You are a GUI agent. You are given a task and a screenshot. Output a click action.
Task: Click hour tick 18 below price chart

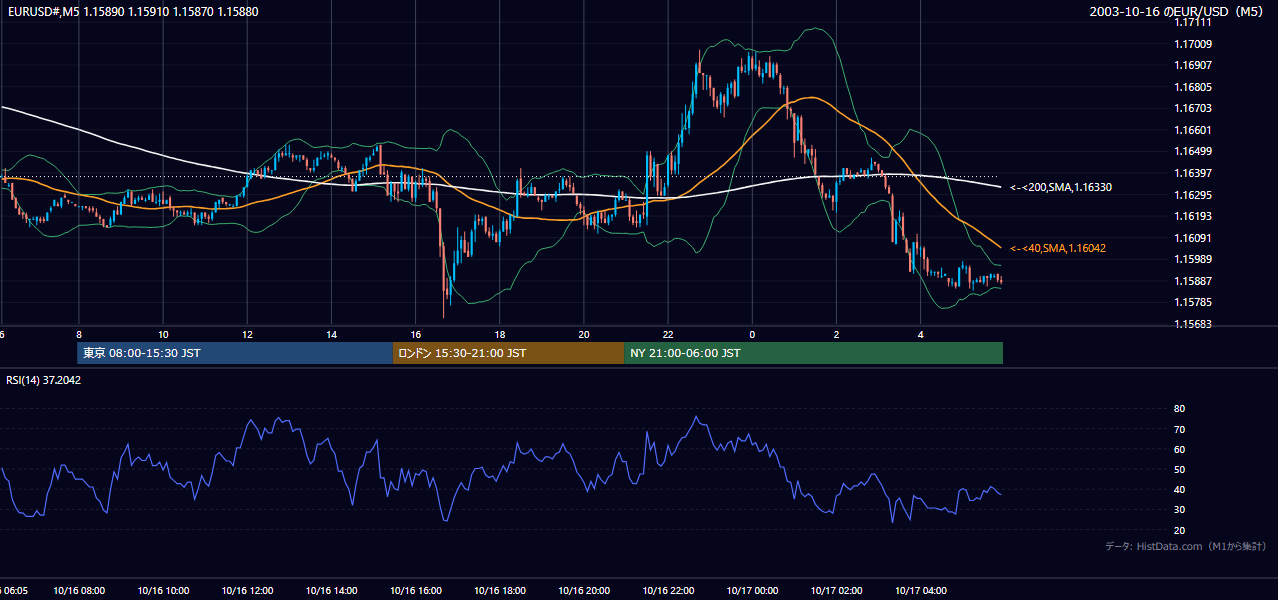(x=499, y=335)
